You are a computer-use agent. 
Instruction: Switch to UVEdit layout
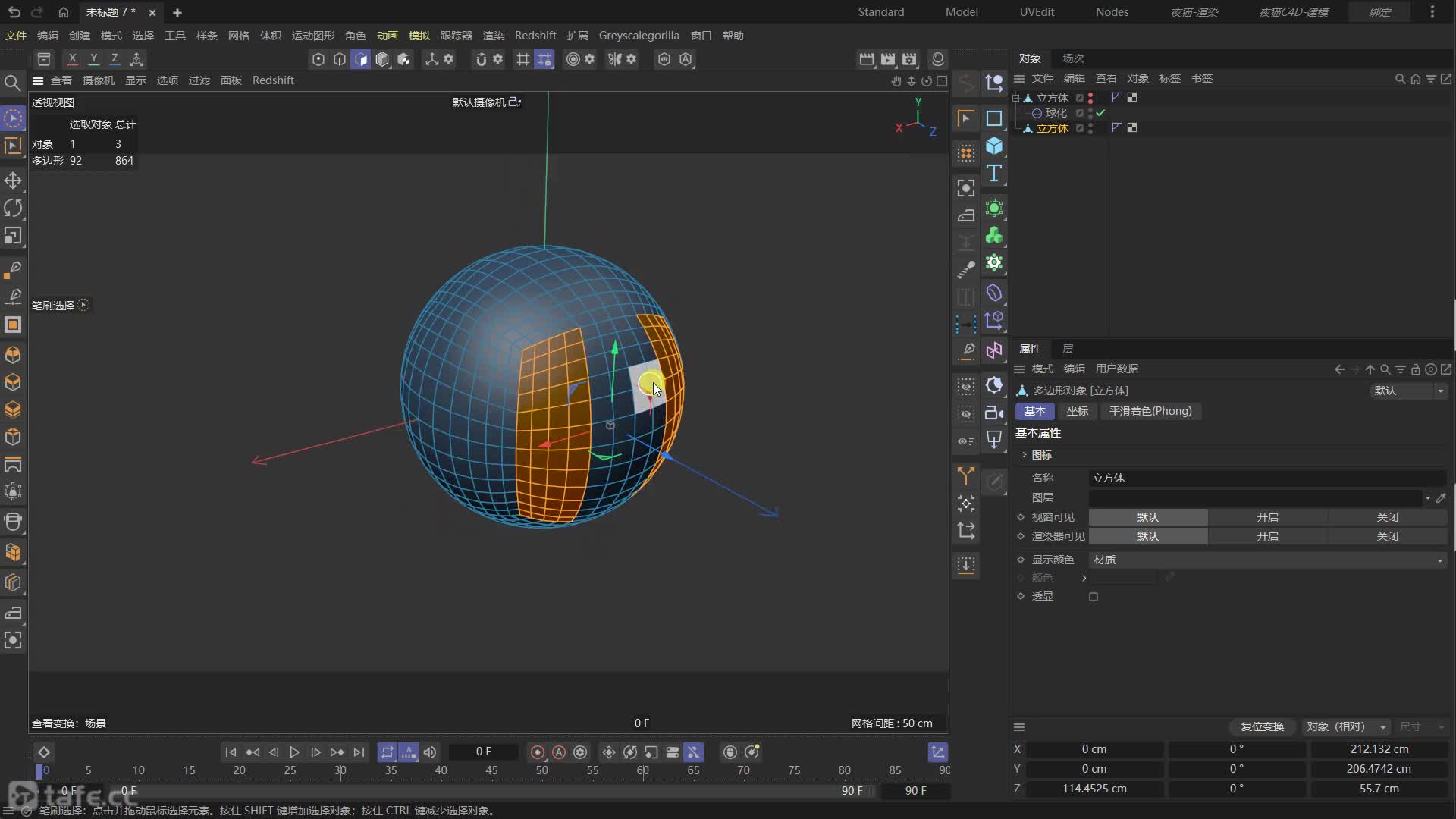coord(1037,12)
